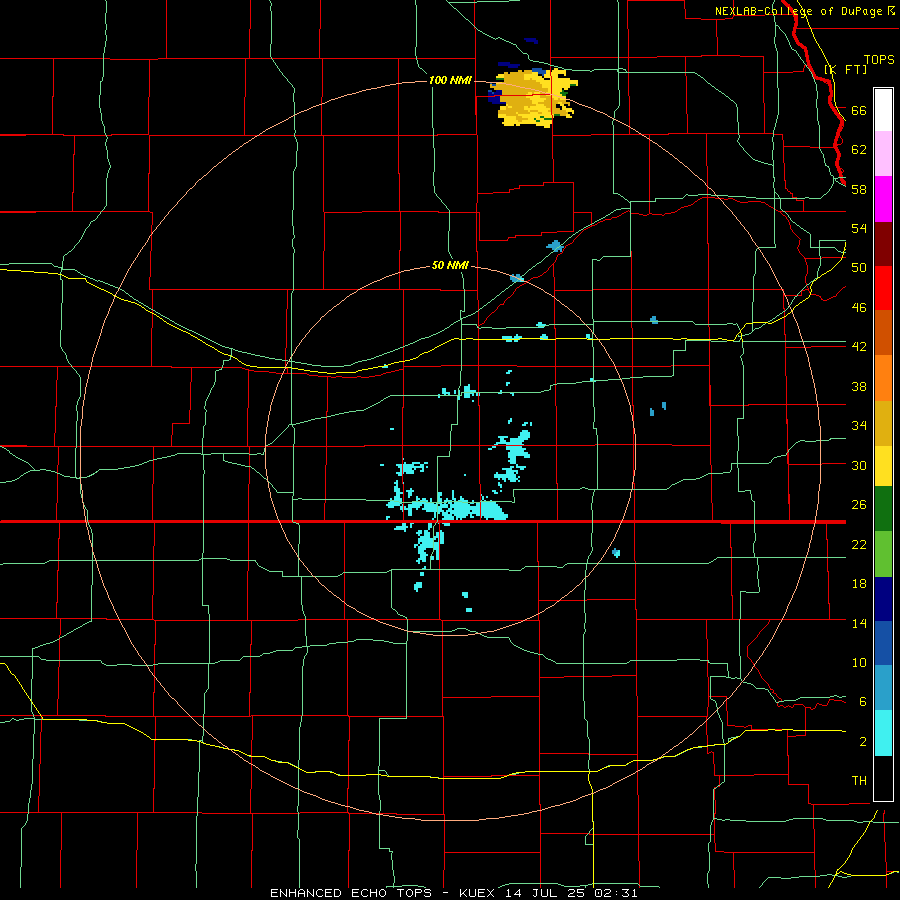Click the cyan legend color band
Screen dimensions: 900x900
click(883, 733)
